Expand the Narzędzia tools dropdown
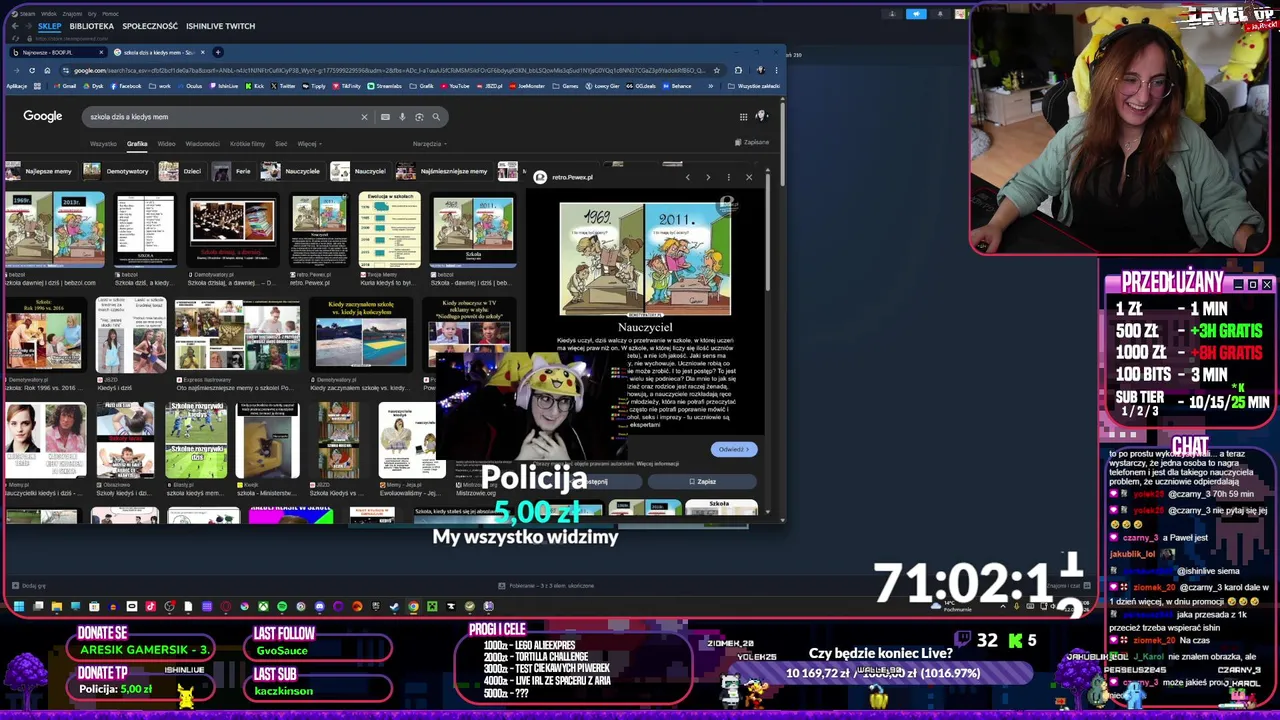The image size is (1280, 720). click(x=430, y=144)
